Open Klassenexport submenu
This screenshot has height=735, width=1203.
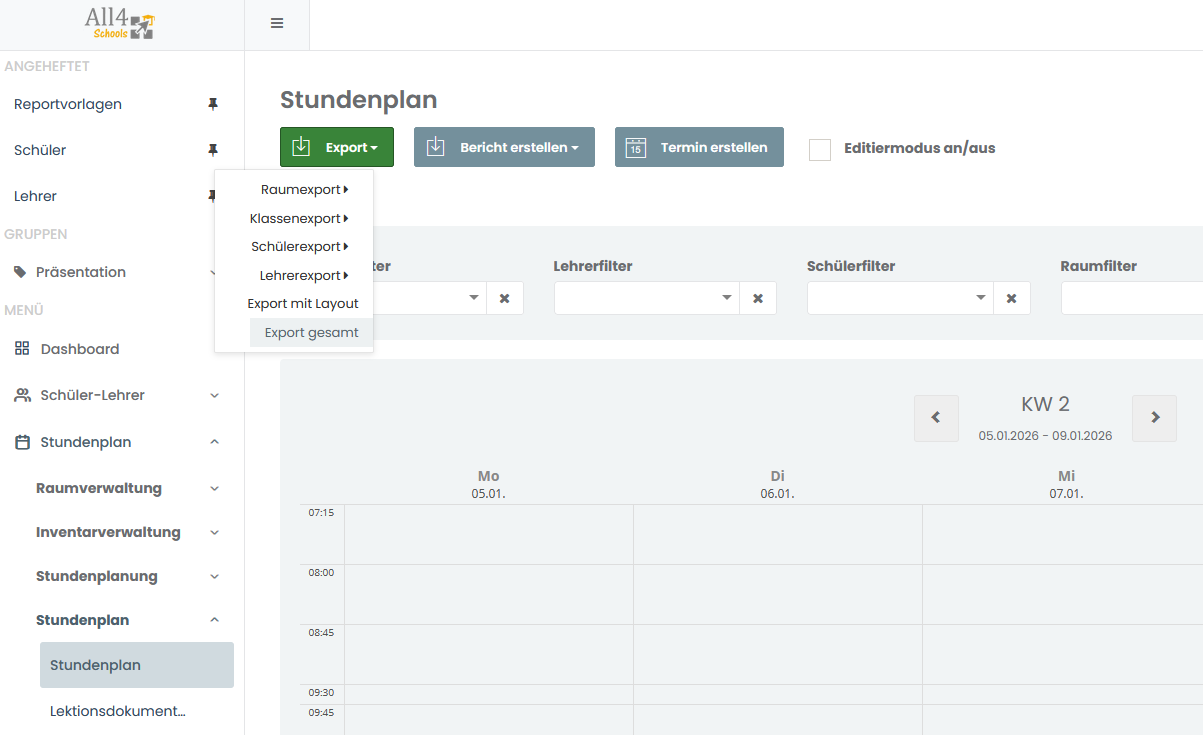point(299,218)
